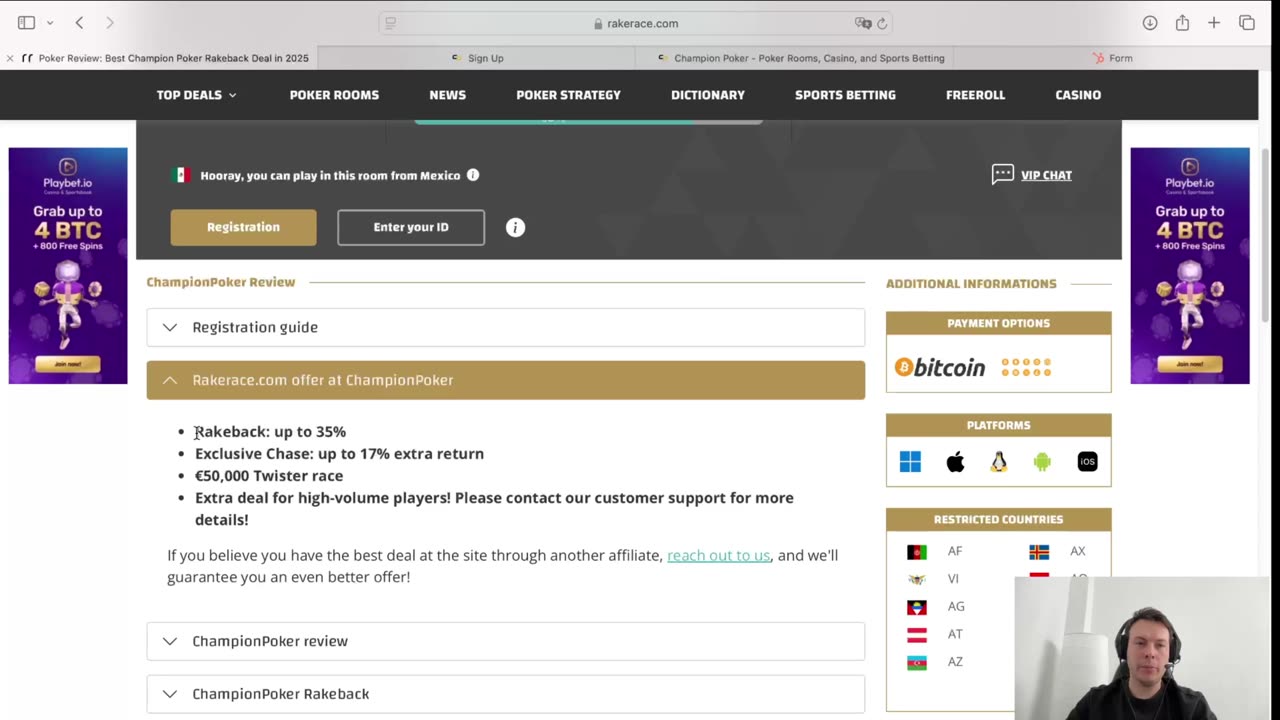Click the gold Registration button

243,227
